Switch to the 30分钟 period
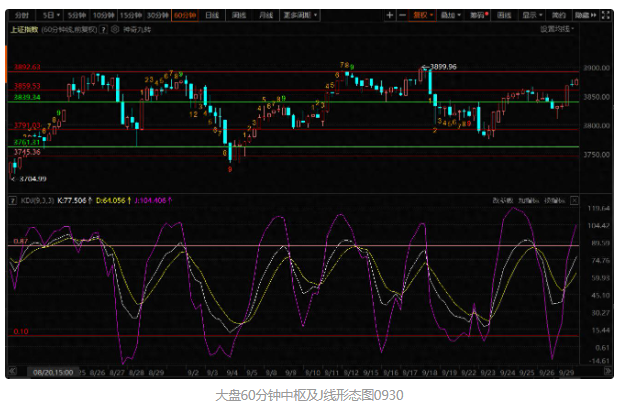 tap(156, 16)
